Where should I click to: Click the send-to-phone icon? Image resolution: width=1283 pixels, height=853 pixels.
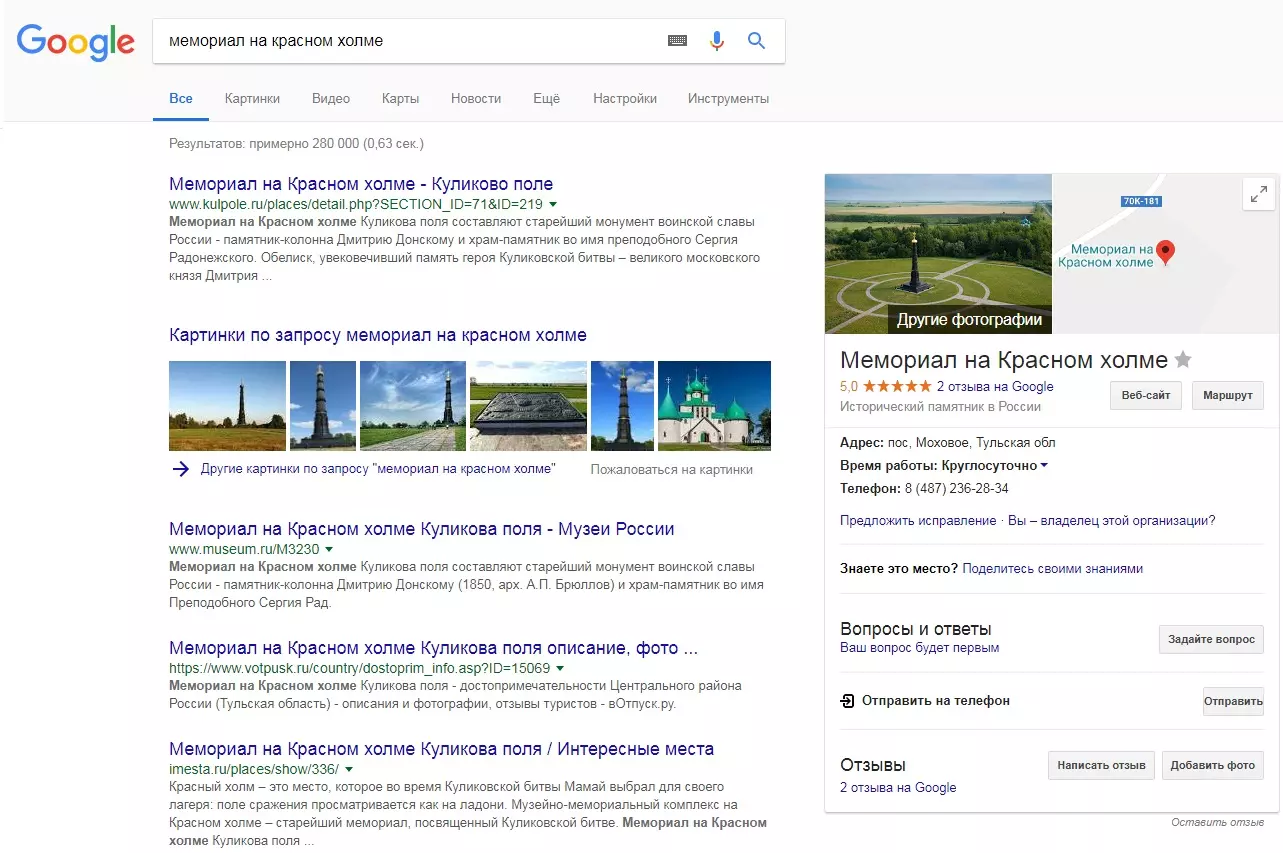click(x=847, y=701)
